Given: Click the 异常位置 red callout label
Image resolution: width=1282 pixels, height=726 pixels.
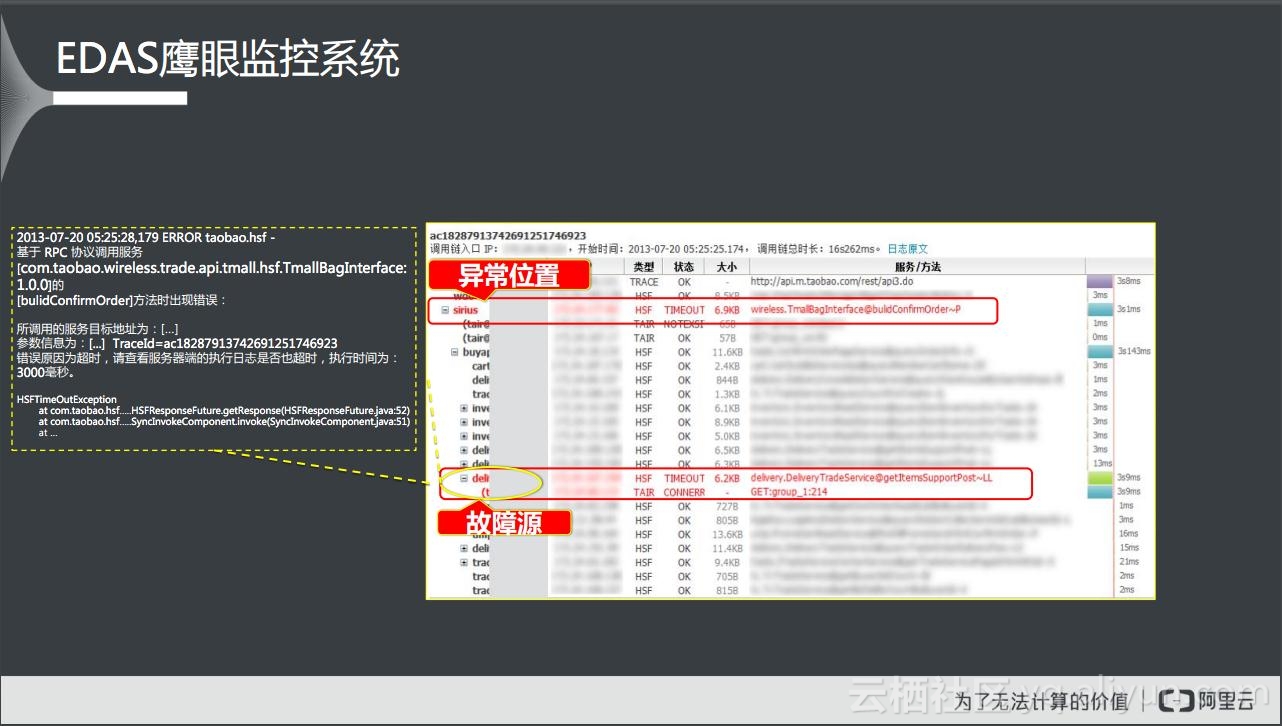Looking at the screenshot, I should 509,276.
